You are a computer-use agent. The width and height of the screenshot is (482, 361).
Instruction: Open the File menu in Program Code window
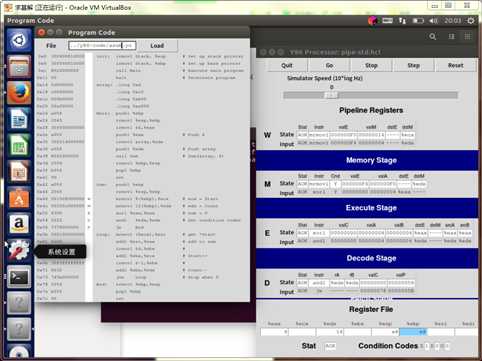click(51, 45)
